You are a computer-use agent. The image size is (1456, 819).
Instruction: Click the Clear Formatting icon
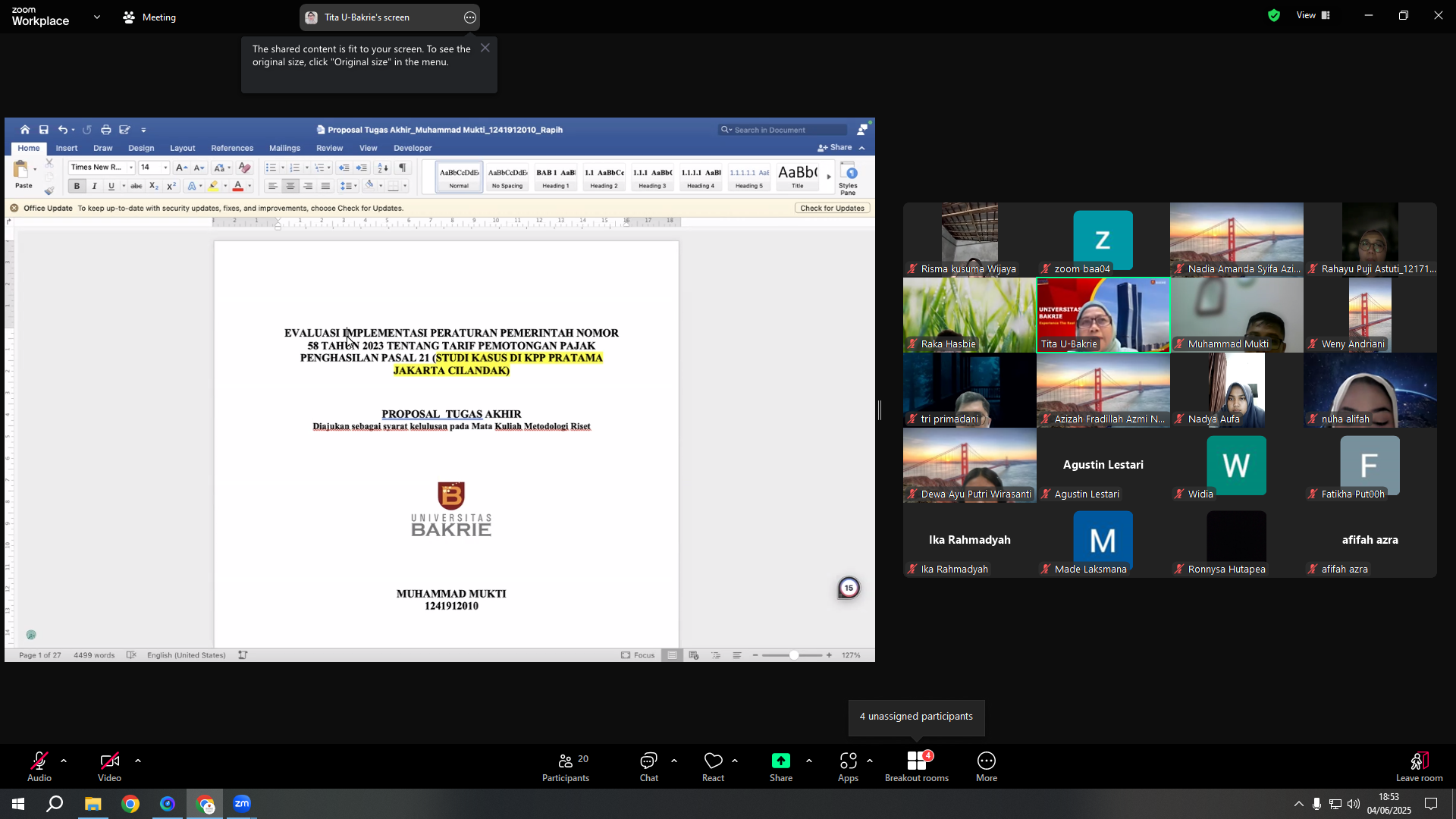tap(244, 168)
